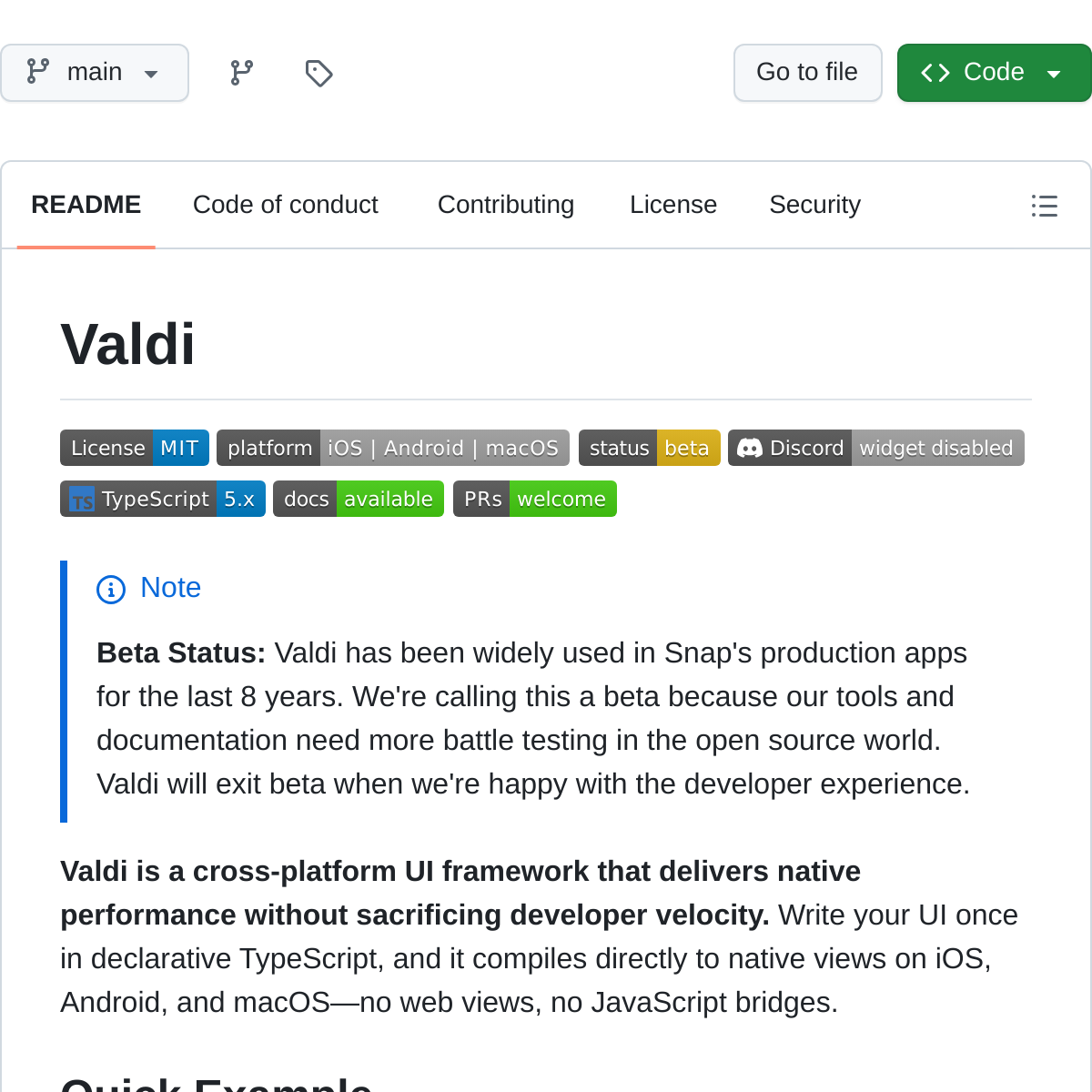Select the Contributing tab
The height and width of the screenshot is (1092, 1092).
click(505, 205)
